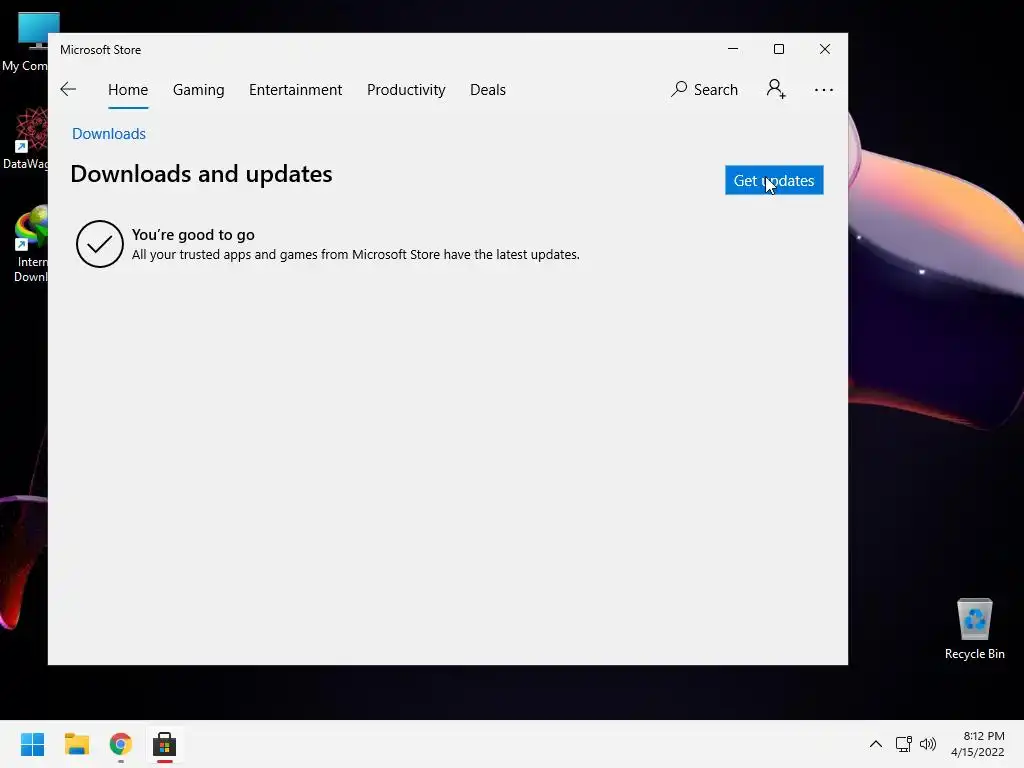Open the Windows Start menu
Viewport: 1024px width, 768px height.
tap(33, 744)
